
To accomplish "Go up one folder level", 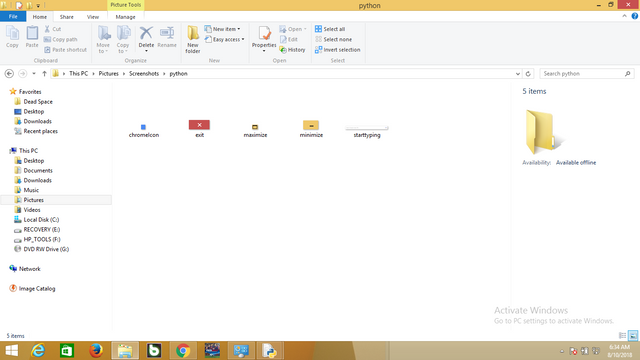I will point(44,73).
